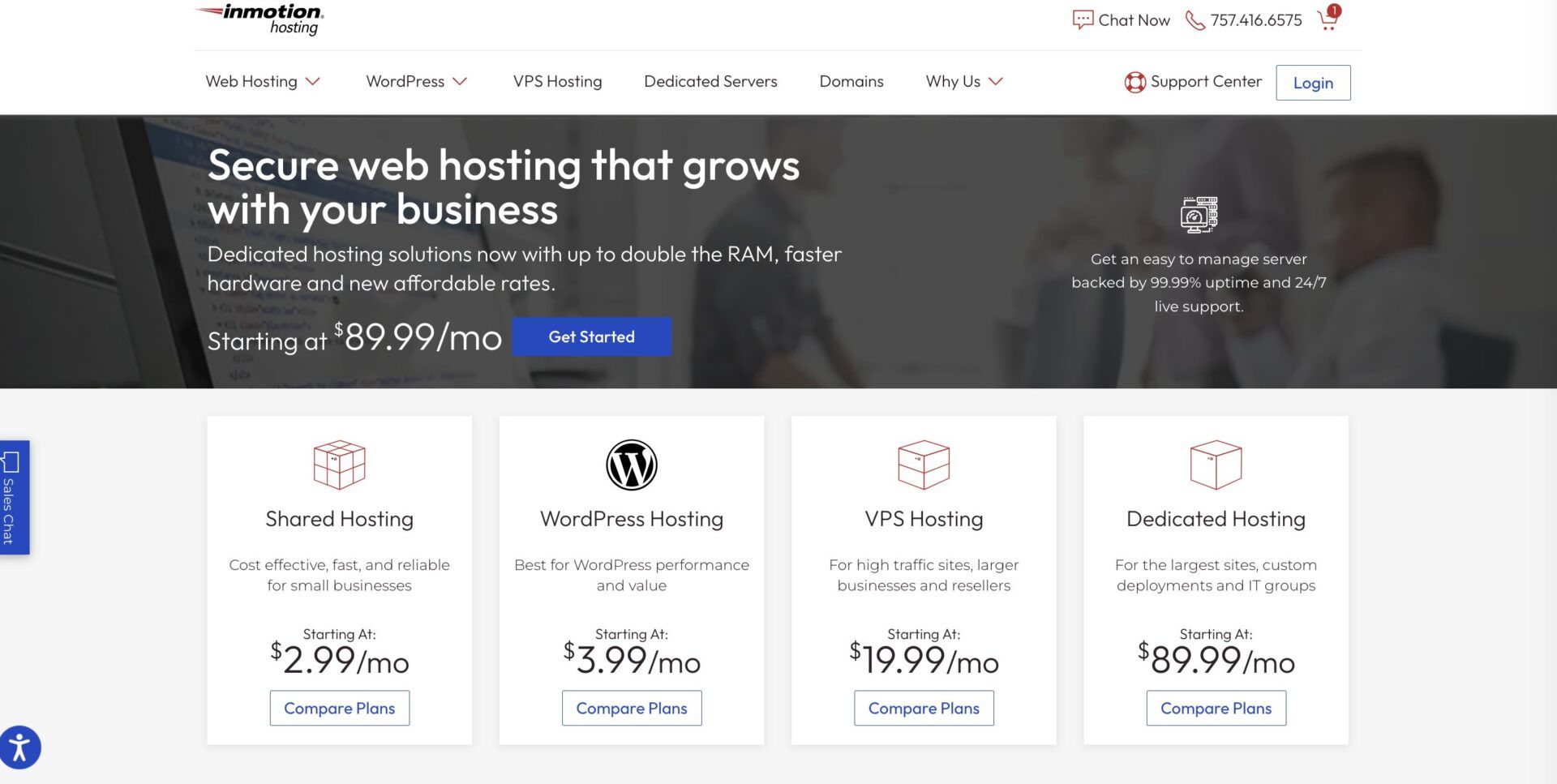Screen dimensions: 1557x784
Task: Compare Plans for Shared Hosting
Action: pyautogui.click(x=339, y=708)
